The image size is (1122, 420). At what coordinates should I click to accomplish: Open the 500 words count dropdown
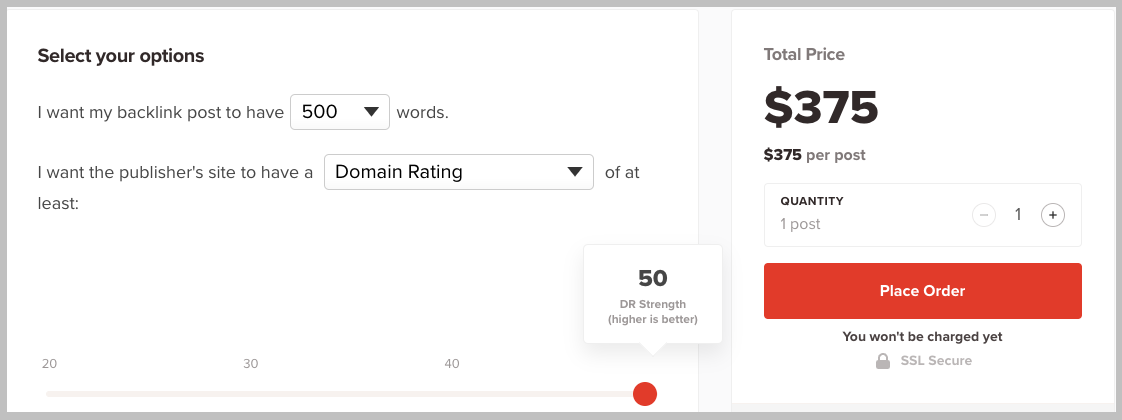(339, 112)
